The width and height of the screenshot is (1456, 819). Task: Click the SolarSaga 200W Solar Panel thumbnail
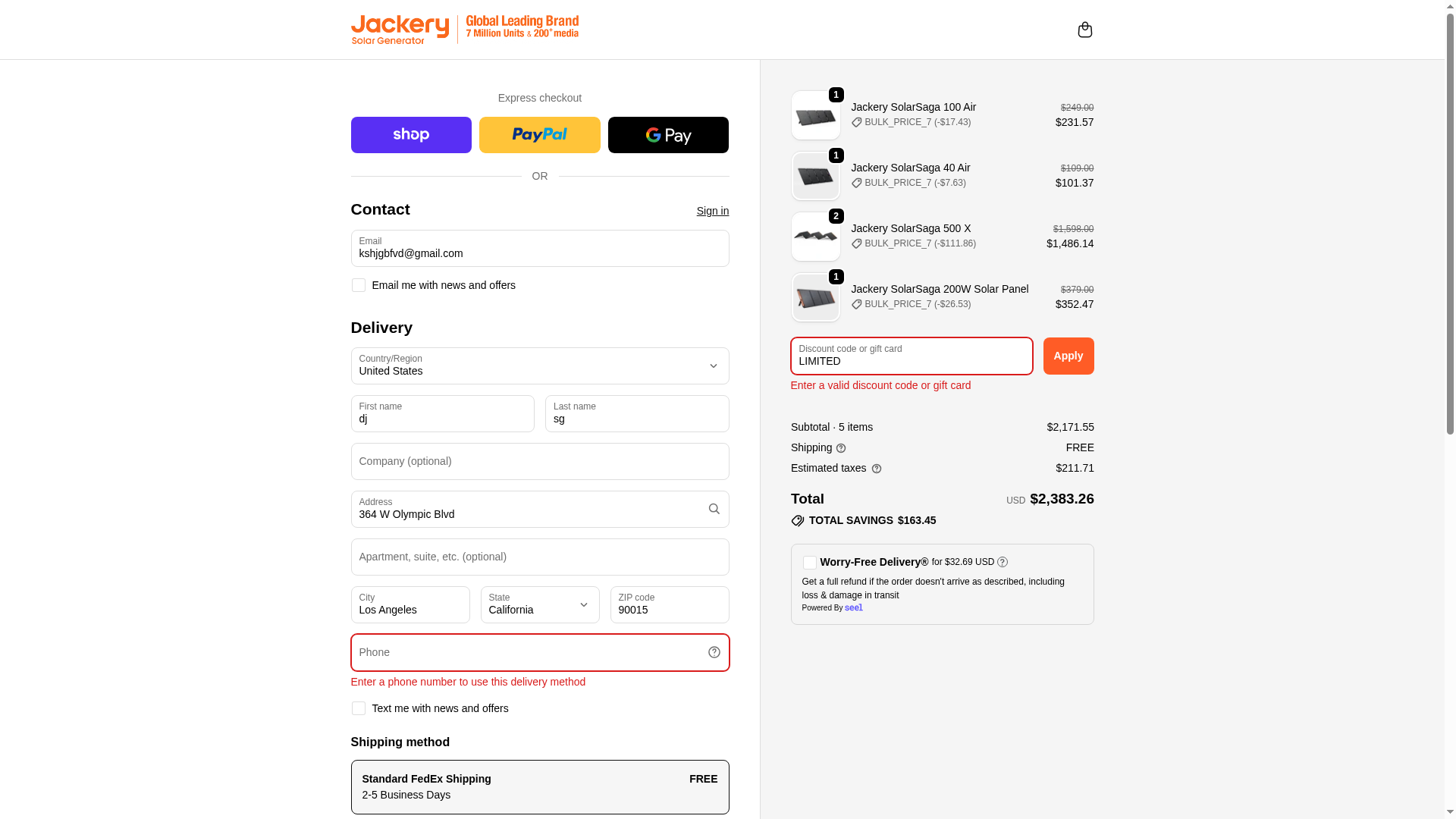pos(816,297)
